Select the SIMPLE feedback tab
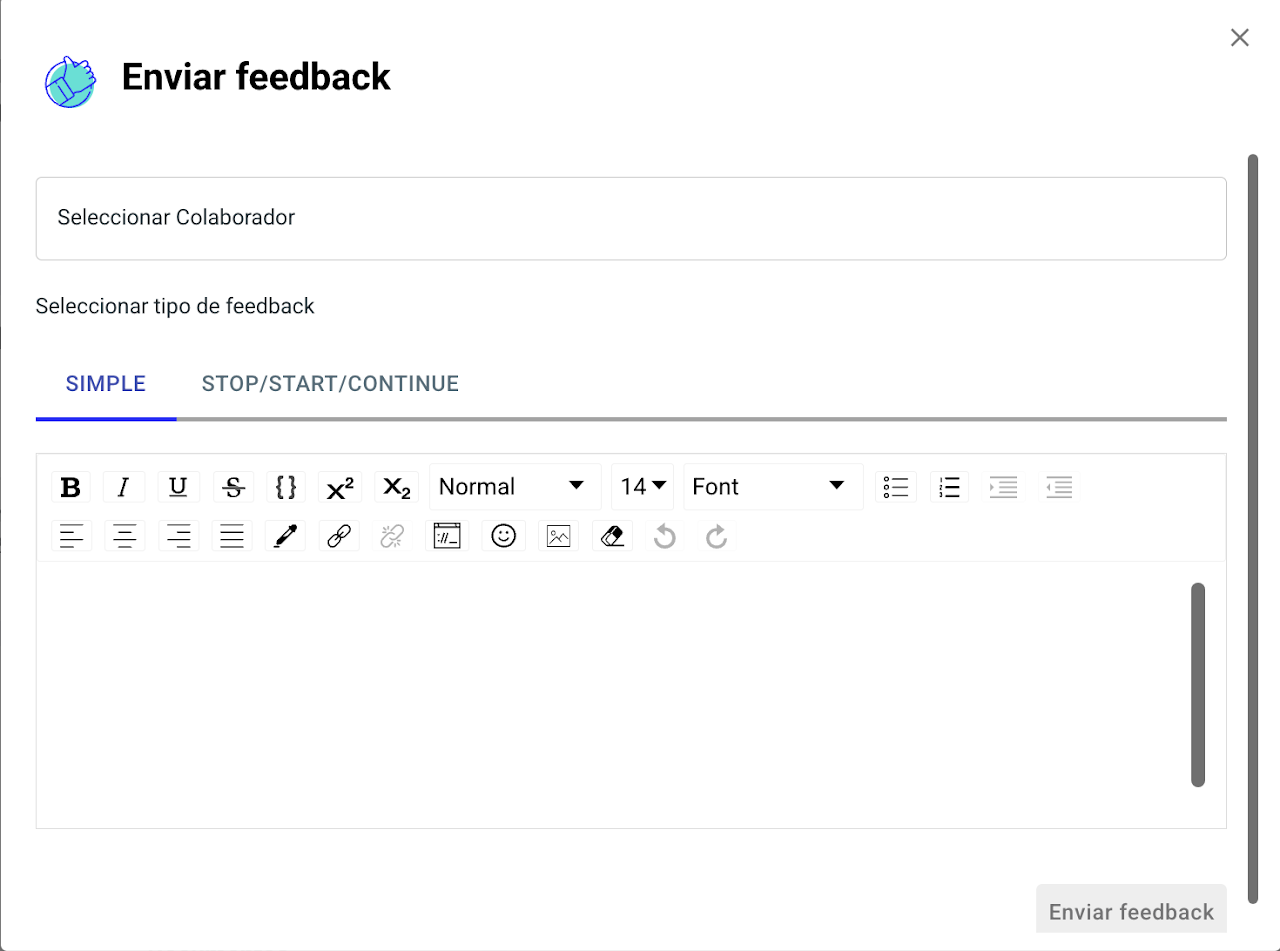 [x=106, y=384]
